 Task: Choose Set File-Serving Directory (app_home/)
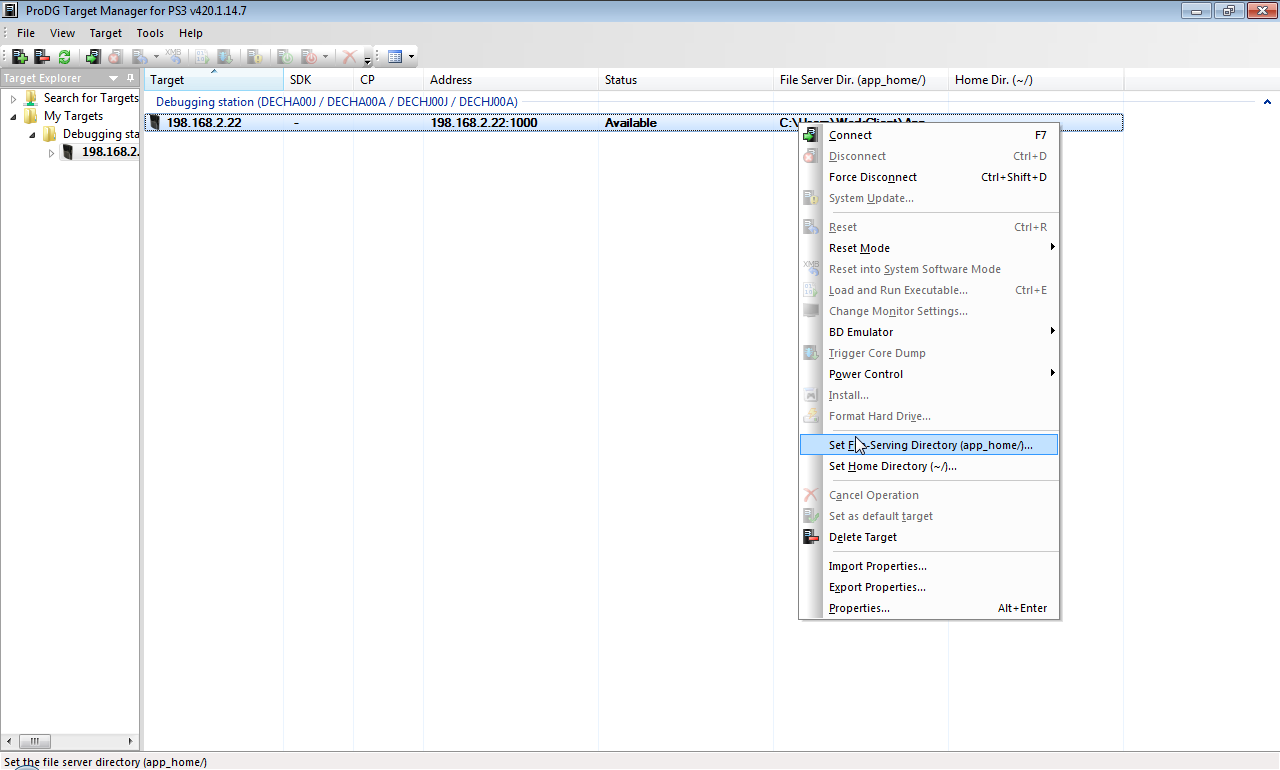tap(929, 445)
